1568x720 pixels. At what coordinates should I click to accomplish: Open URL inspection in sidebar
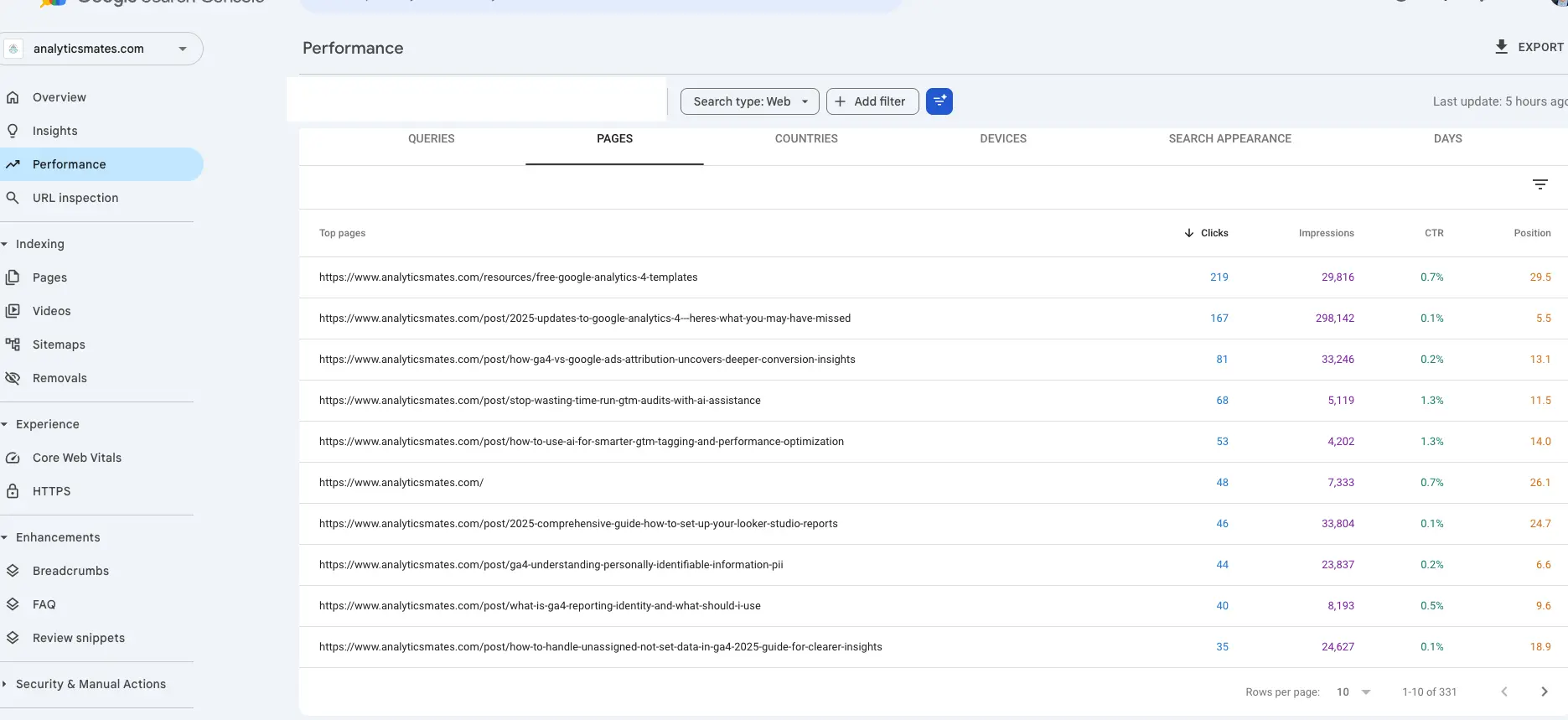coord(75,198)
